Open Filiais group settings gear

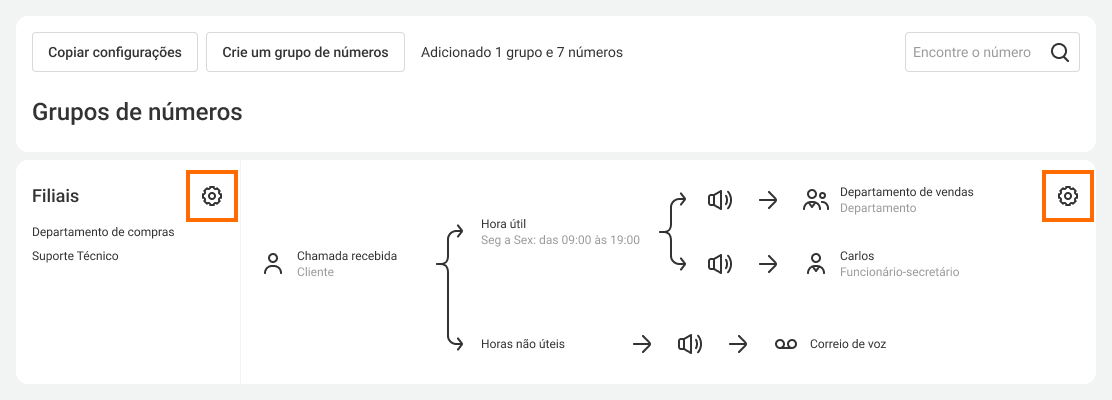pos(211,196)
